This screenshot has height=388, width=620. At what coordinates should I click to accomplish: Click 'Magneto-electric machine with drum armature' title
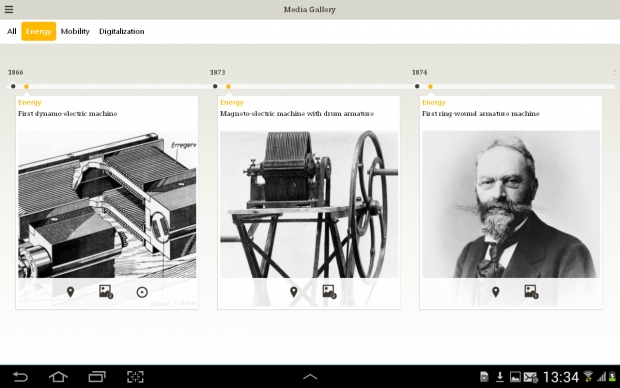(x=297, y=114)
